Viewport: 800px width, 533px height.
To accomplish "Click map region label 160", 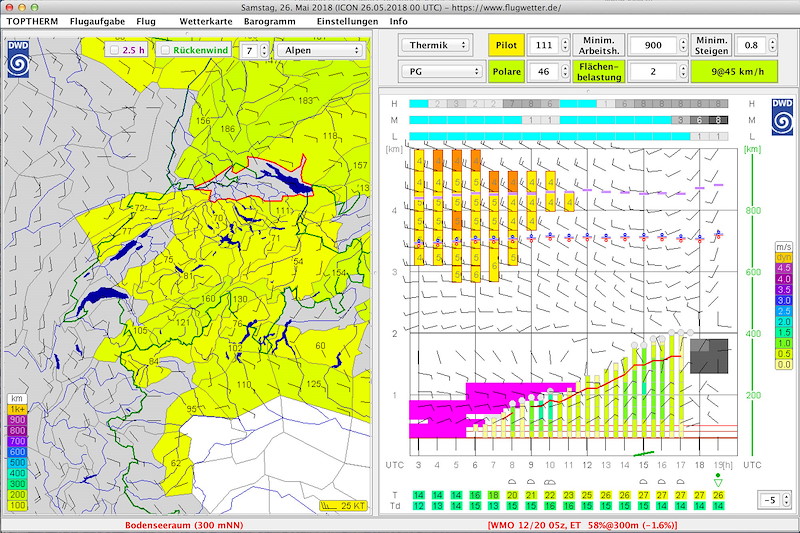I will pos(208,298).
